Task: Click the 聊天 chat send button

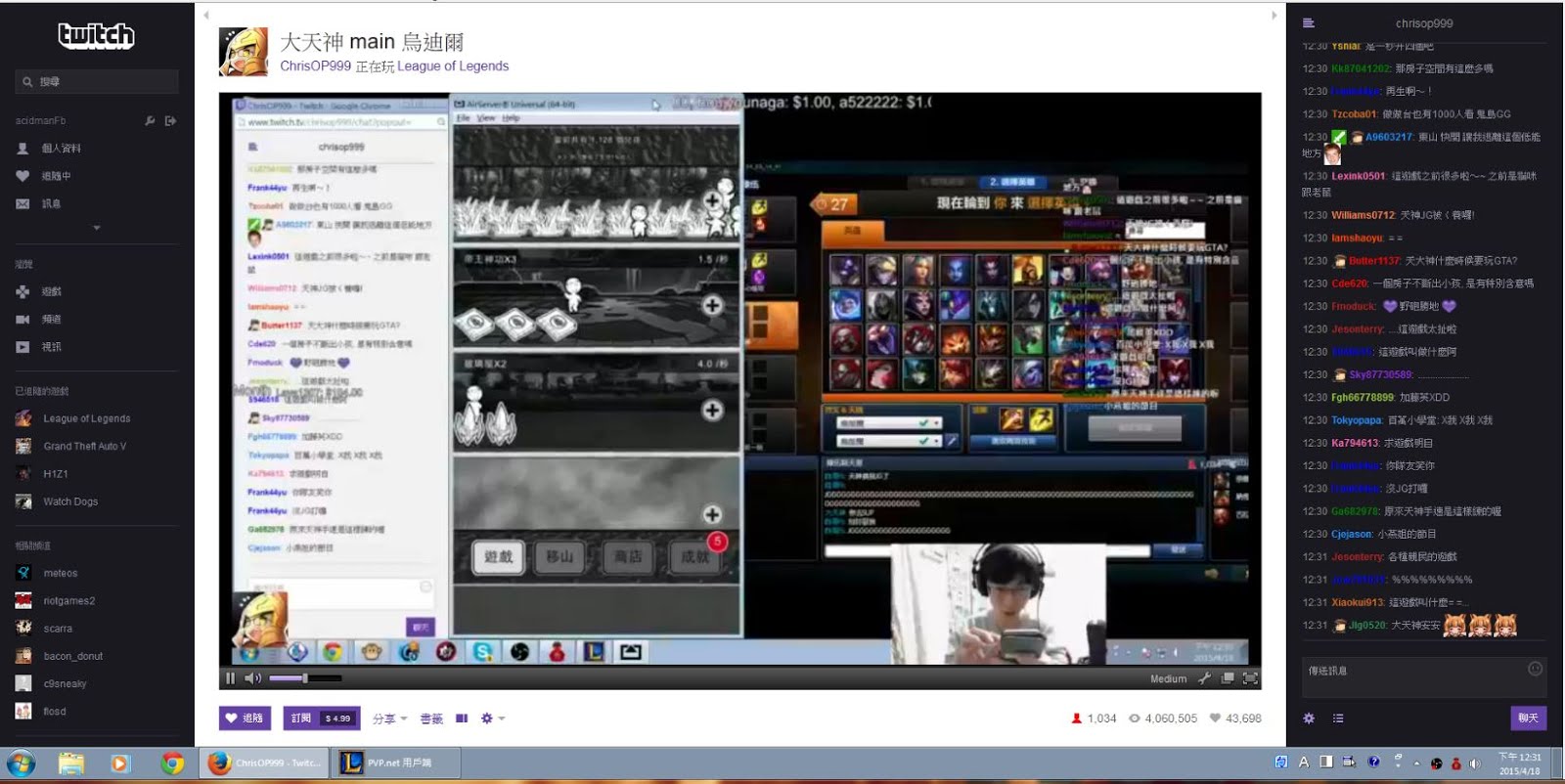Action: coord(1528,718)
